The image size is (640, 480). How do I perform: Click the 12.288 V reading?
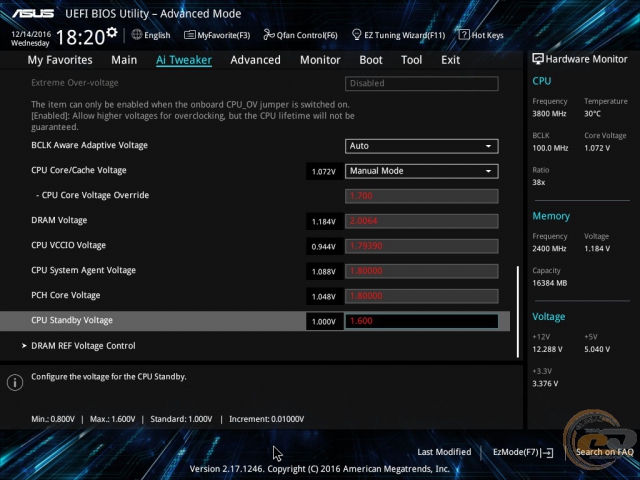click(547, 349)
